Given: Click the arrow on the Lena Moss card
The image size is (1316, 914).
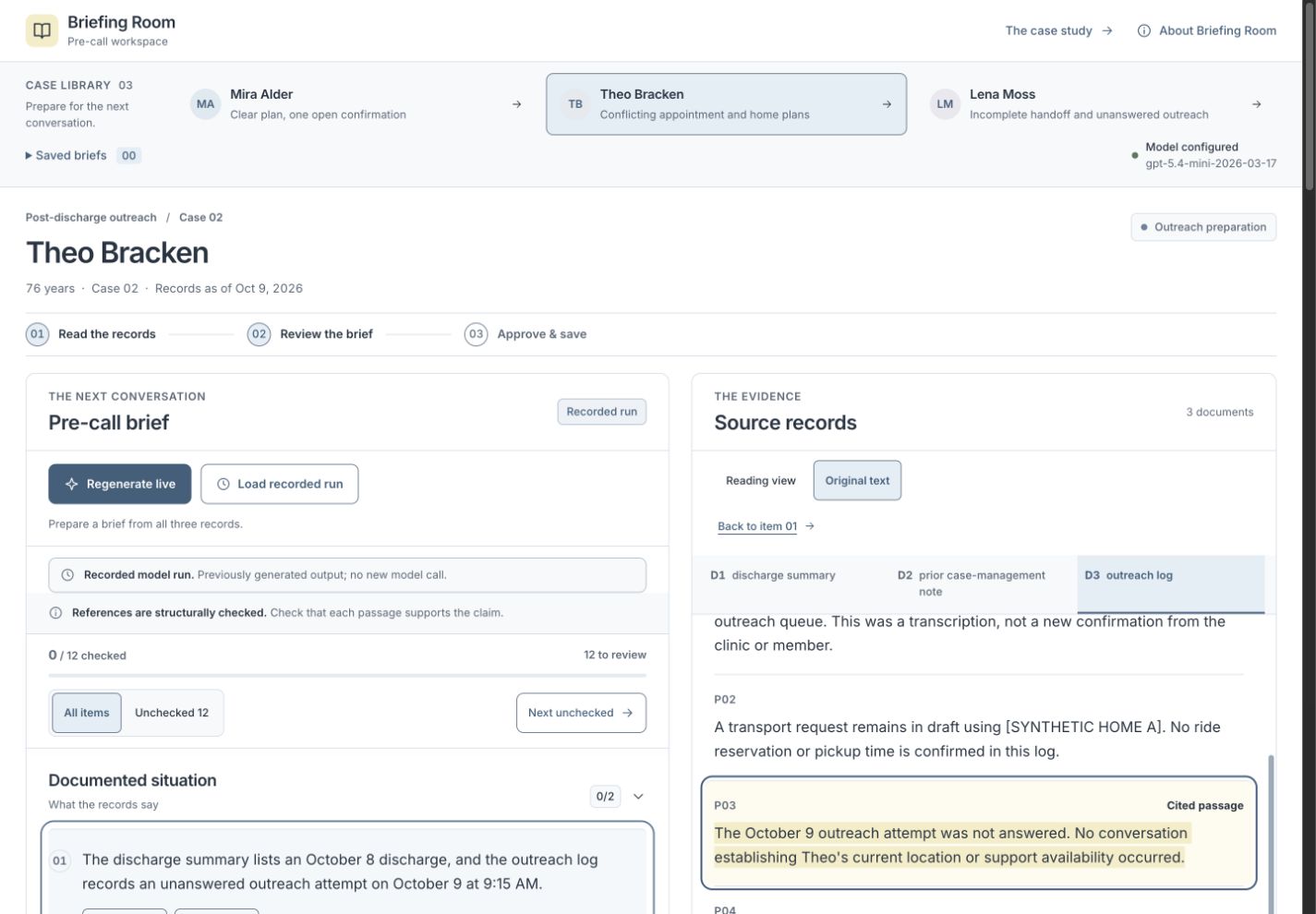Looking at the screenshot, I should pos(1257,104).
